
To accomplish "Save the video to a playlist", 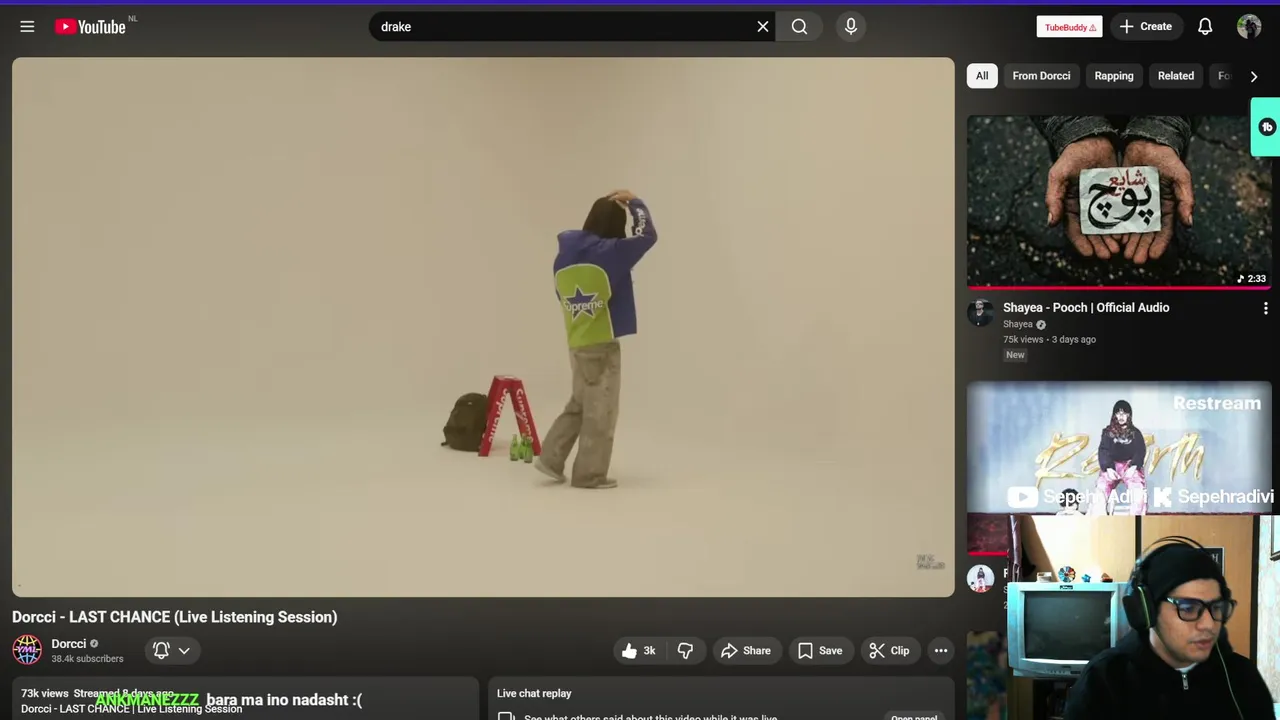I will [820, 651].
